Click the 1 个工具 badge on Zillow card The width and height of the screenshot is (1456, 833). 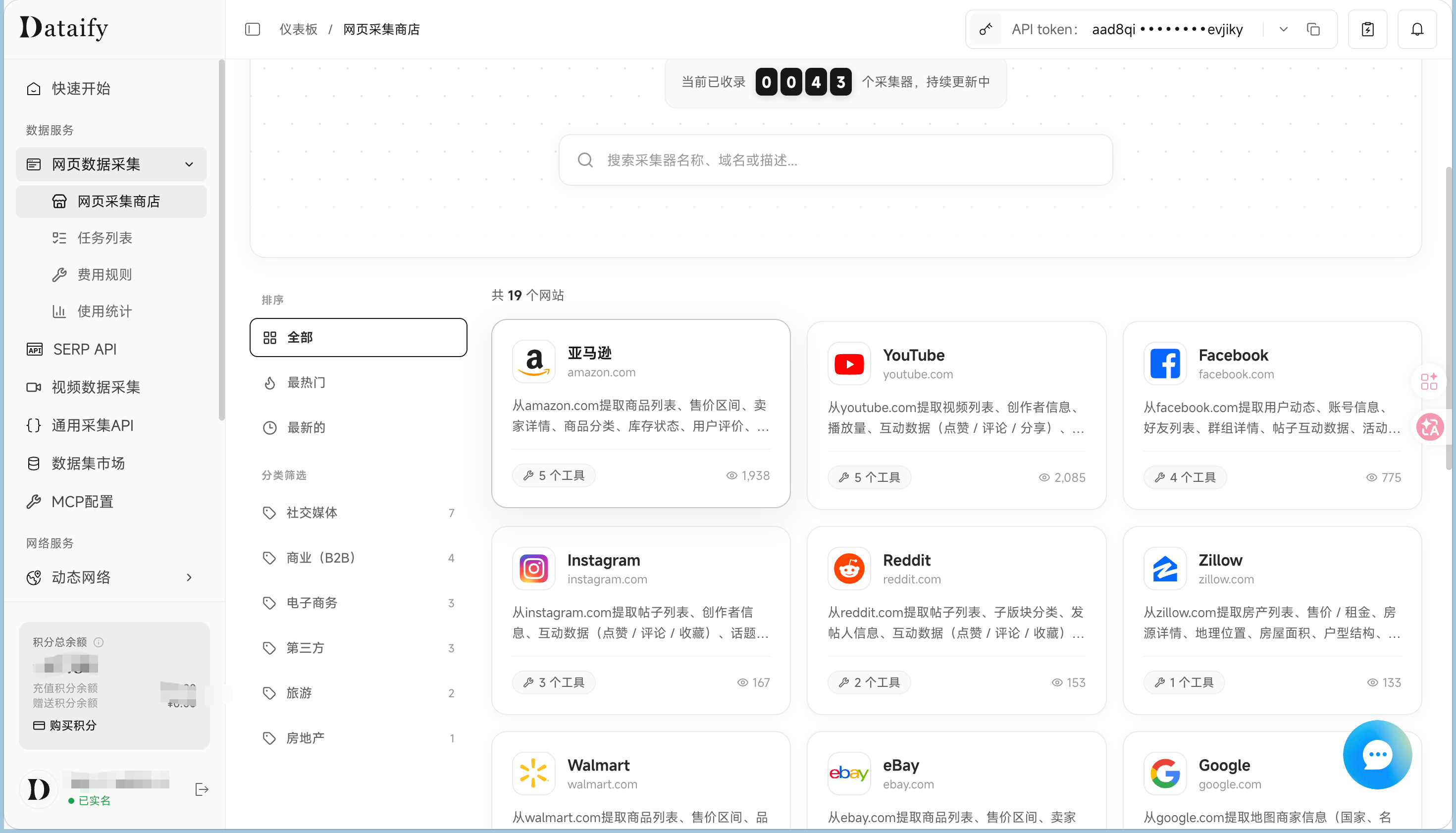click(x=1184, y=682)
